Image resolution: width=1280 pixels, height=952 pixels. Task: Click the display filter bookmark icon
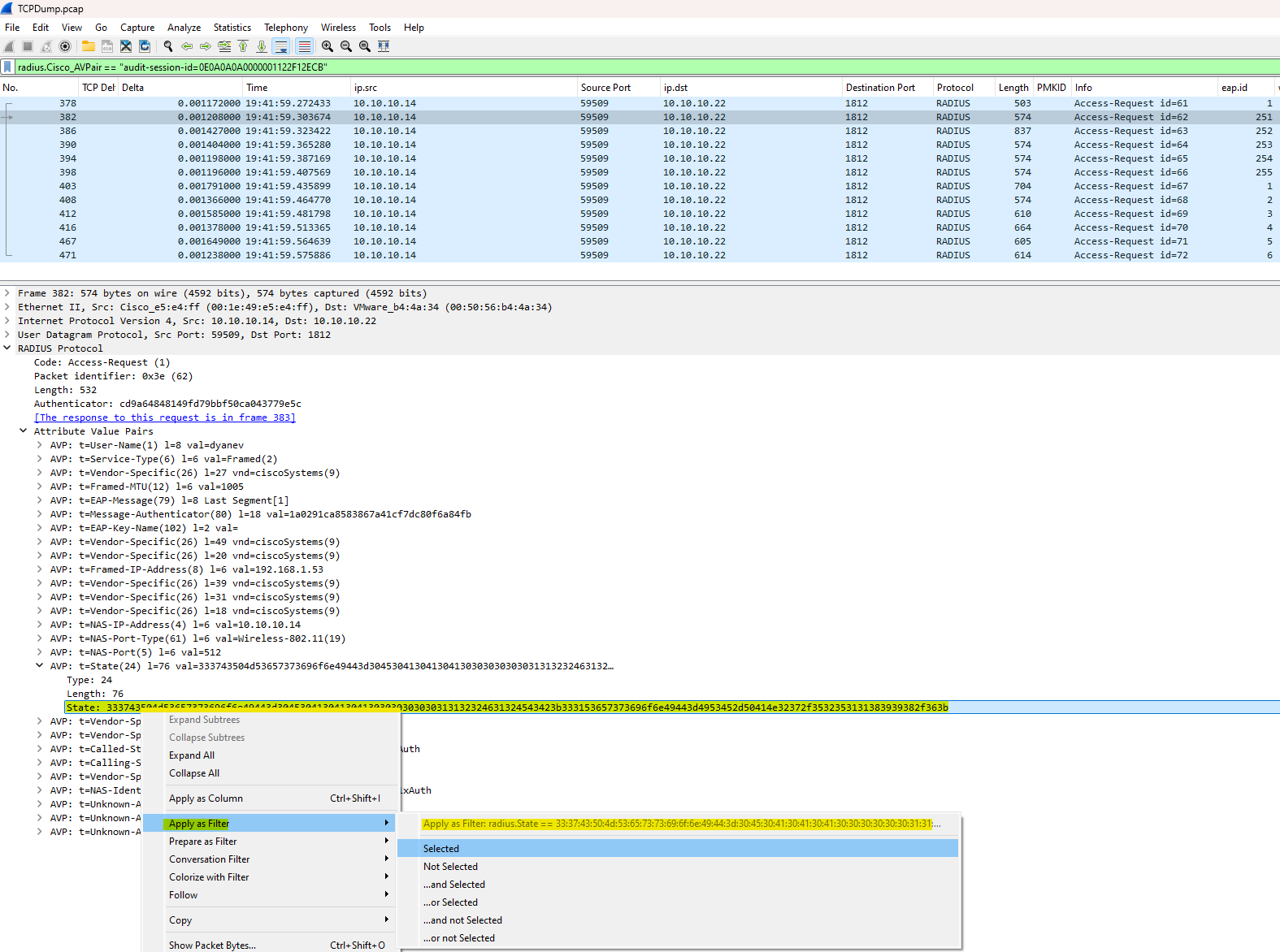(8, 67)
